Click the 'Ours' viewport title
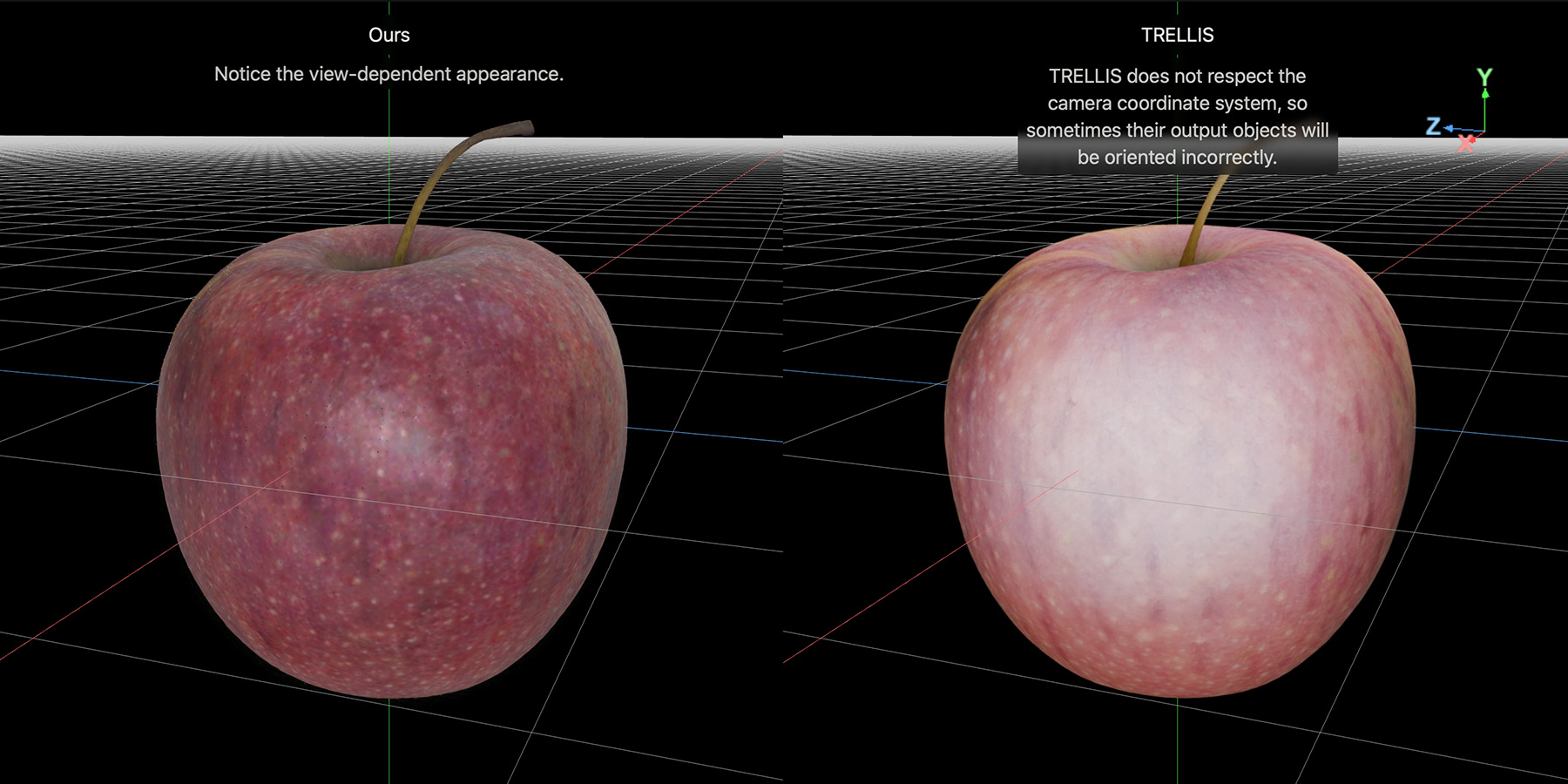The height and width of the screenshot is (784, 1568). coord(389,35)
